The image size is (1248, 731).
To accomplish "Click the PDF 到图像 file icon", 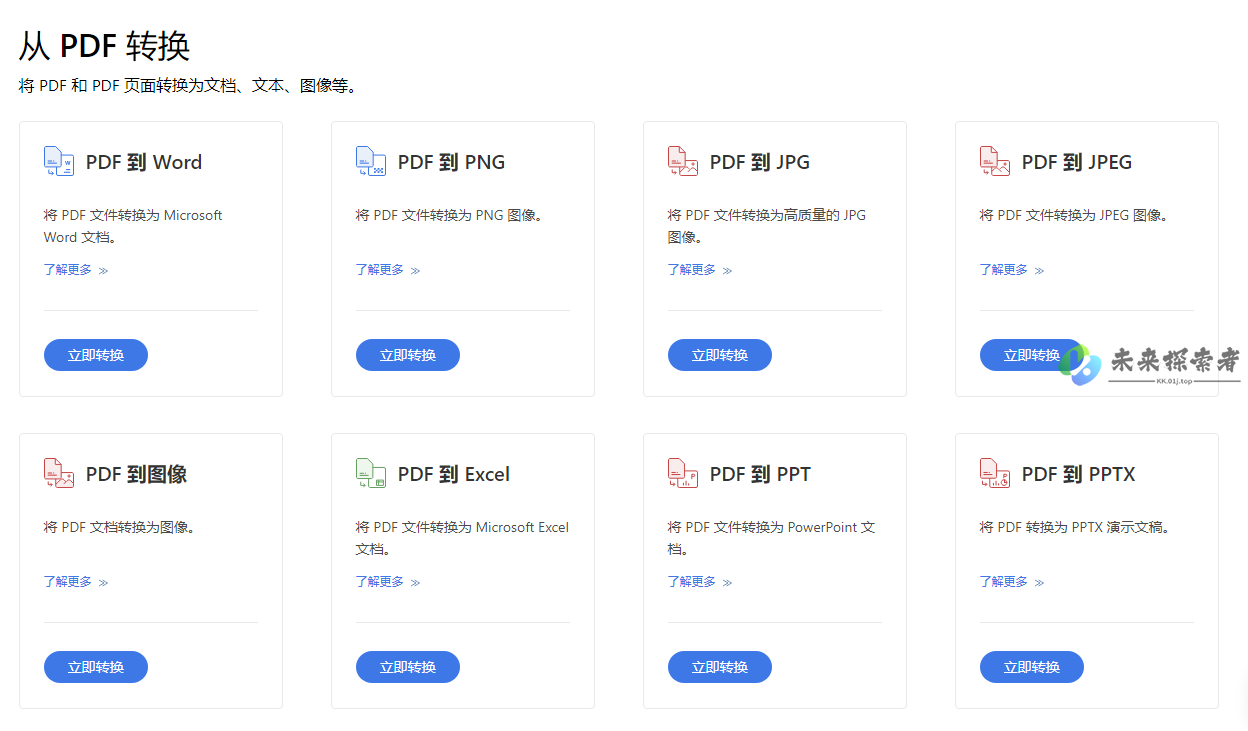I will point(59,474).
